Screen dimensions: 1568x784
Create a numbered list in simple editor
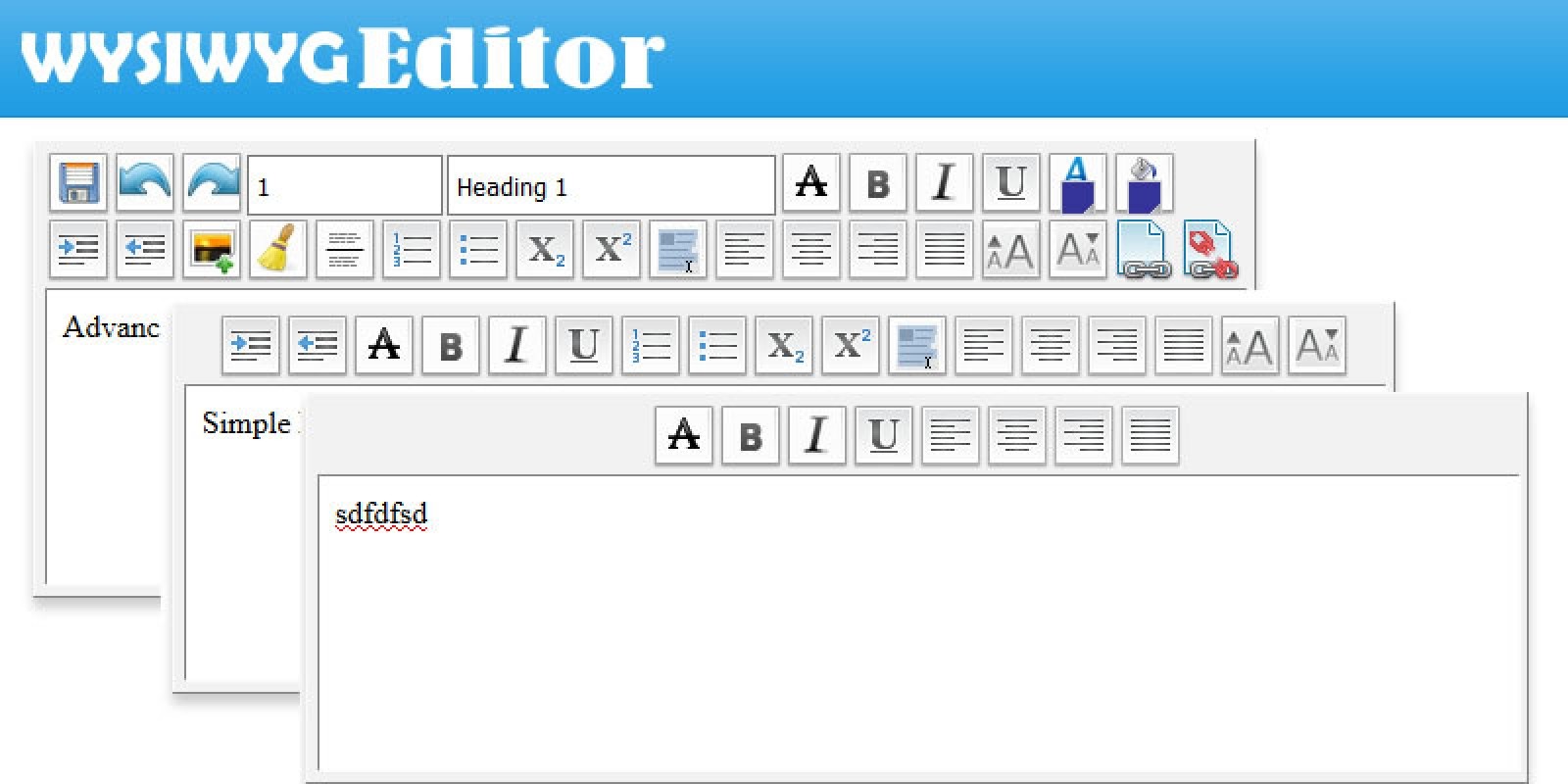pos(651,345)
